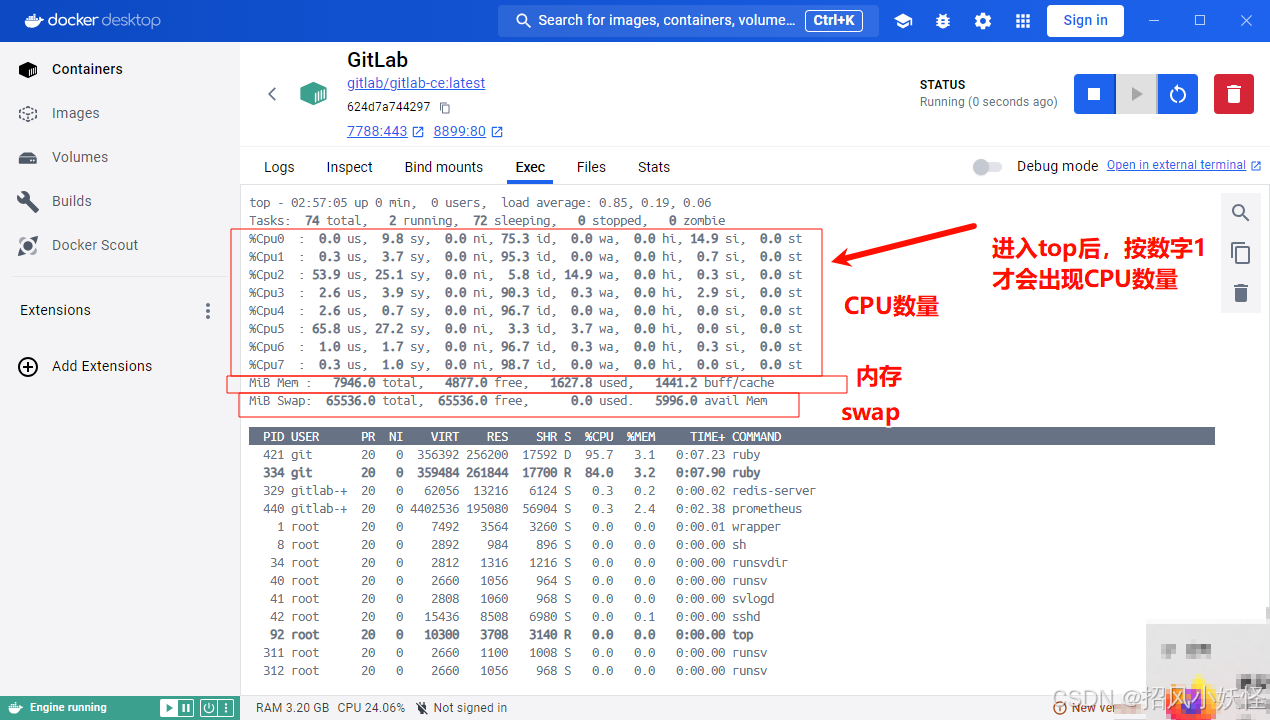Focus the Search for images, containers field
Screen dimensions: 1270x720
[x=688, y=20]
